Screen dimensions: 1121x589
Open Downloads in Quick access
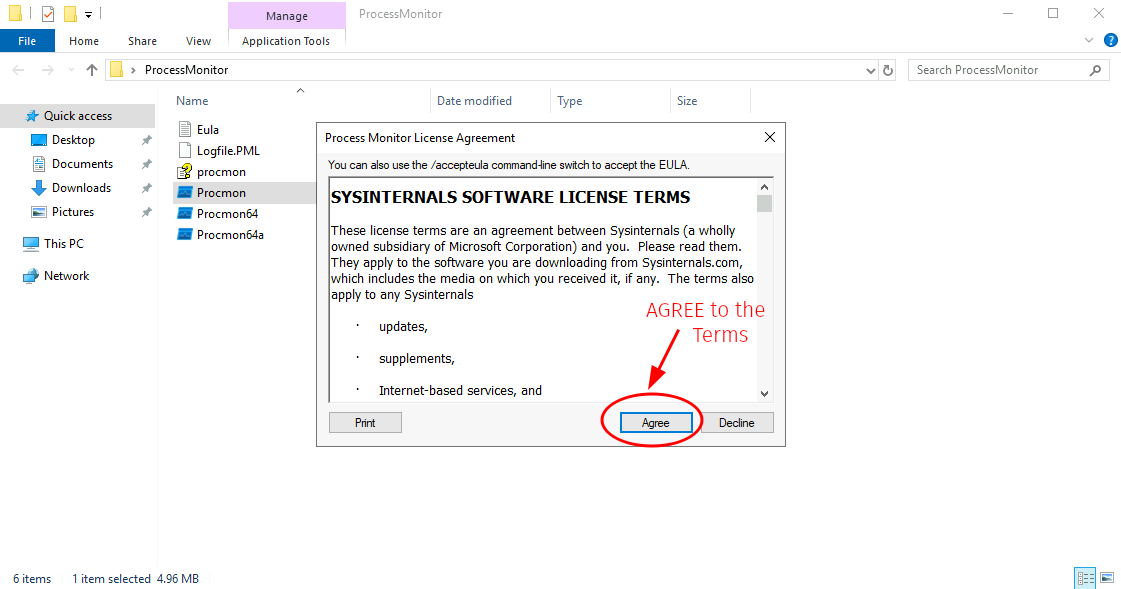[x=81, y=188]
